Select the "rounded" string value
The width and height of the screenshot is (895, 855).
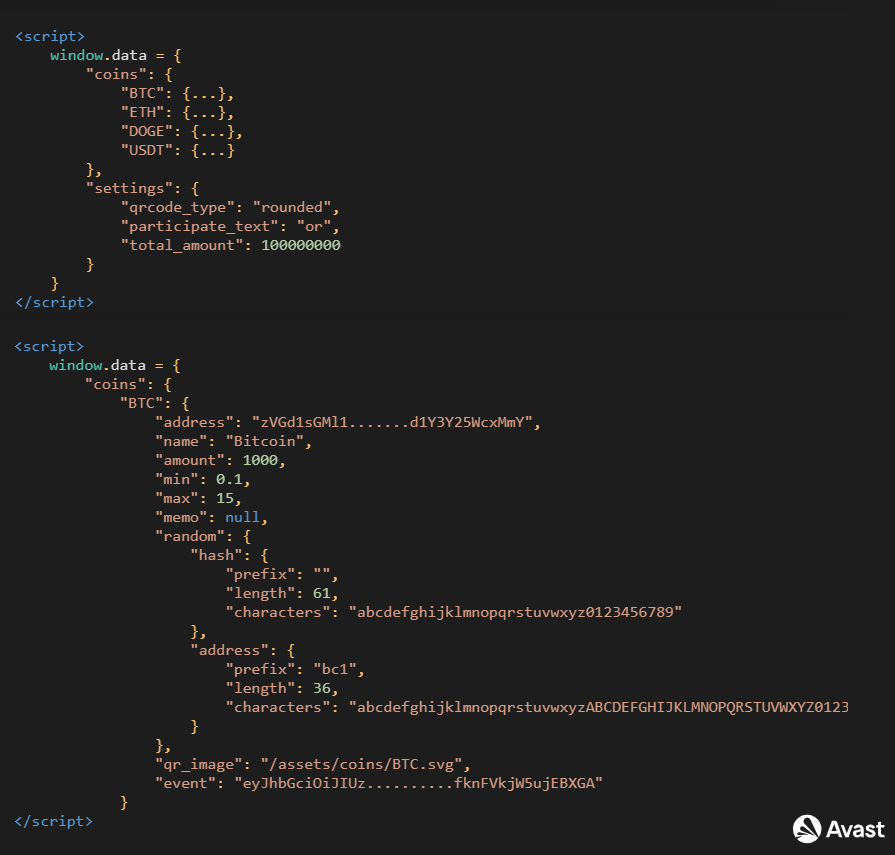[x=292, y=207]
